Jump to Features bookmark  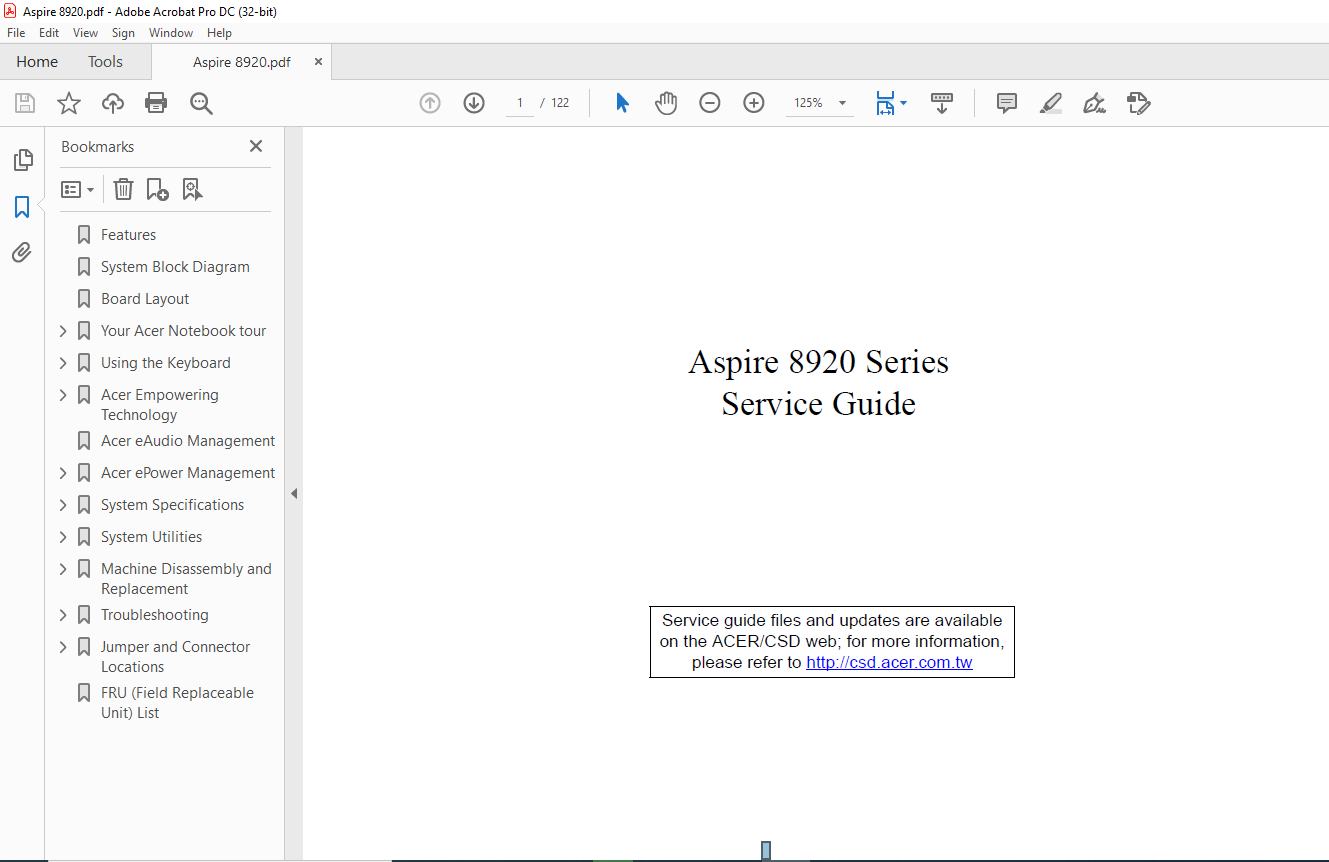[128, 235]
